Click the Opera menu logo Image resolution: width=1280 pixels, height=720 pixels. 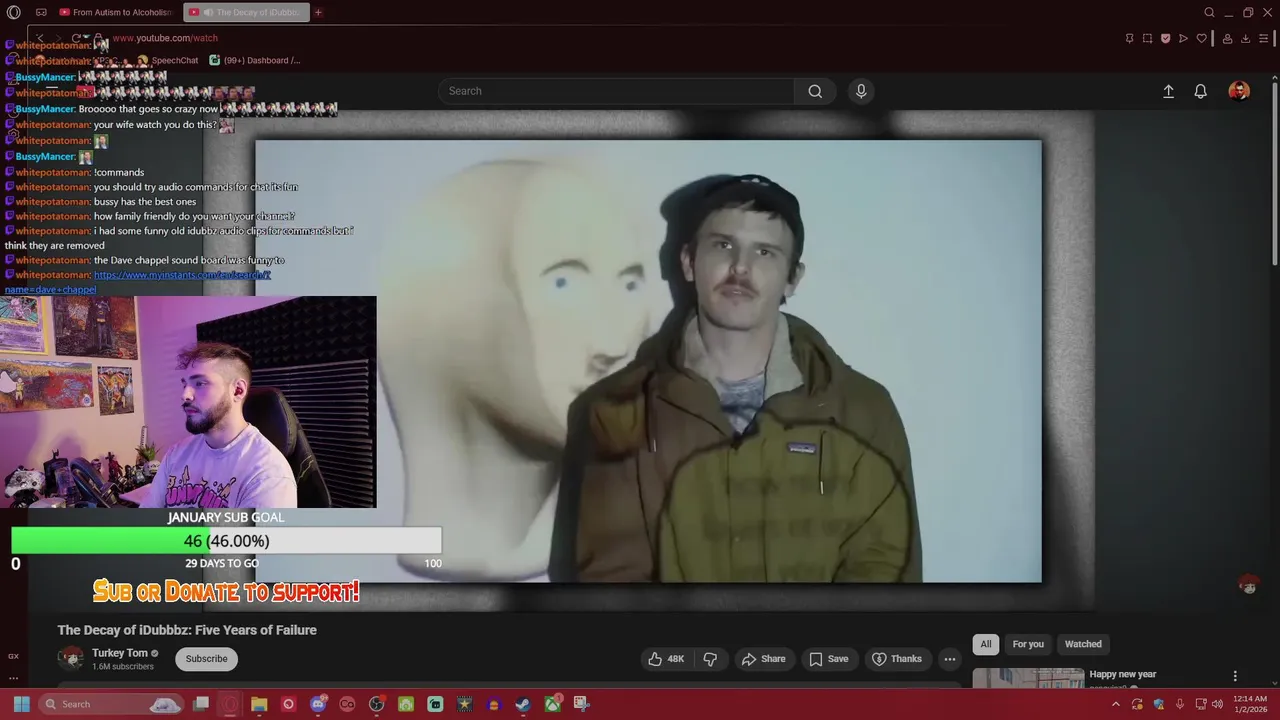pyautogui.click(x=14, y=12)
